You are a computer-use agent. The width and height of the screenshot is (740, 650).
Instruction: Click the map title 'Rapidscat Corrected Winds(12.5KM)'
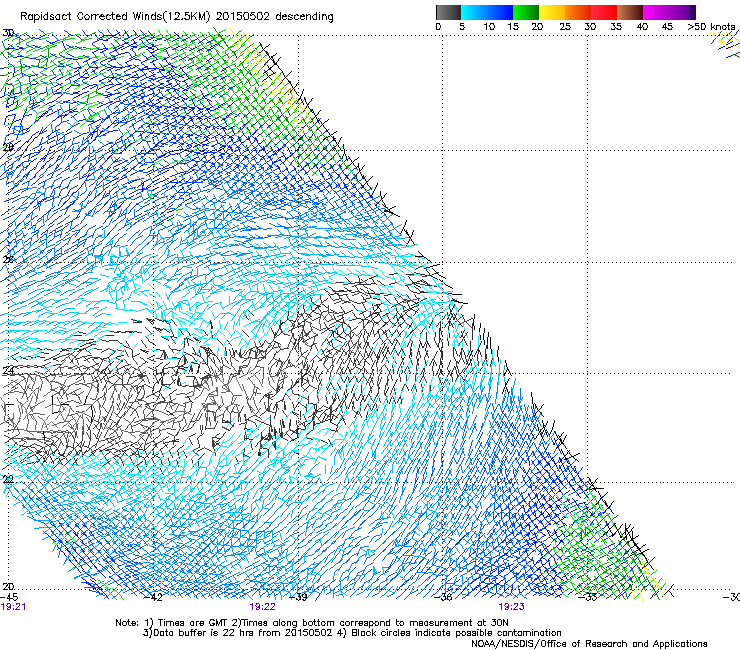click(115, 17)
